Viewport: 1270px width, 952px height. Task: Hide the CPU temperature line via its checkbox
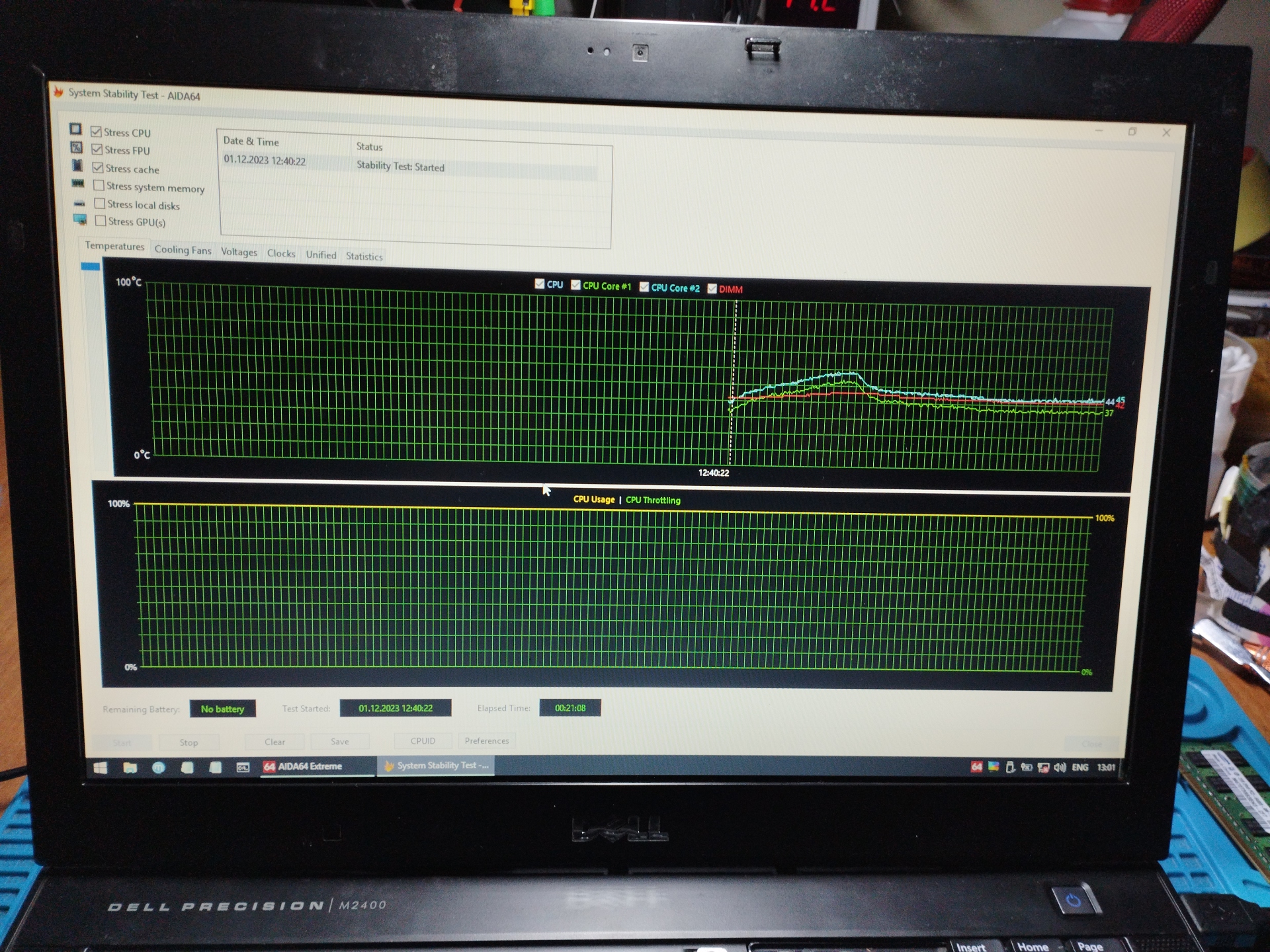tap(539, 284)
